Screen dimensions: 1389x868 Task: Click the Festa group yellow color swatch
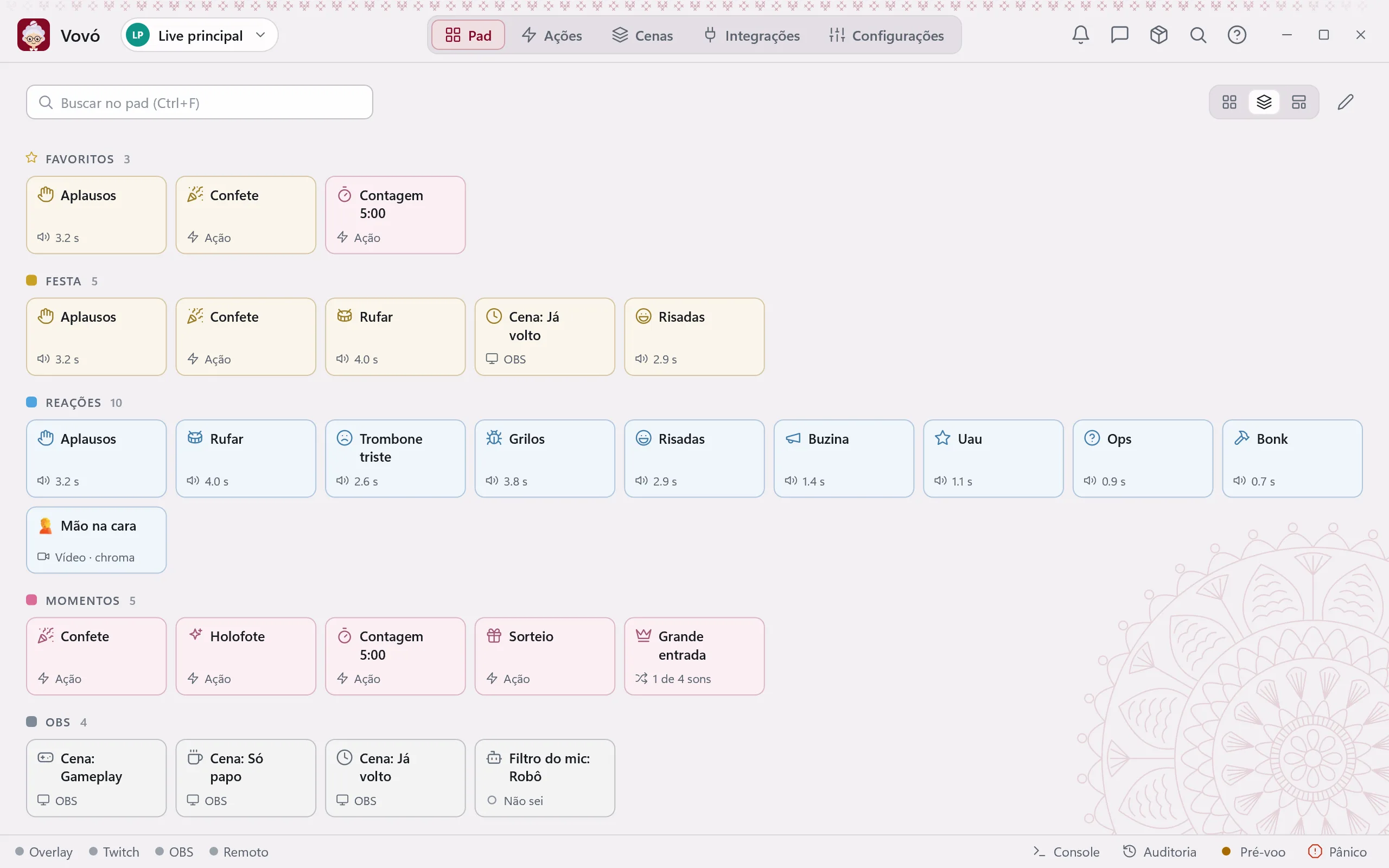coord(31,280)
